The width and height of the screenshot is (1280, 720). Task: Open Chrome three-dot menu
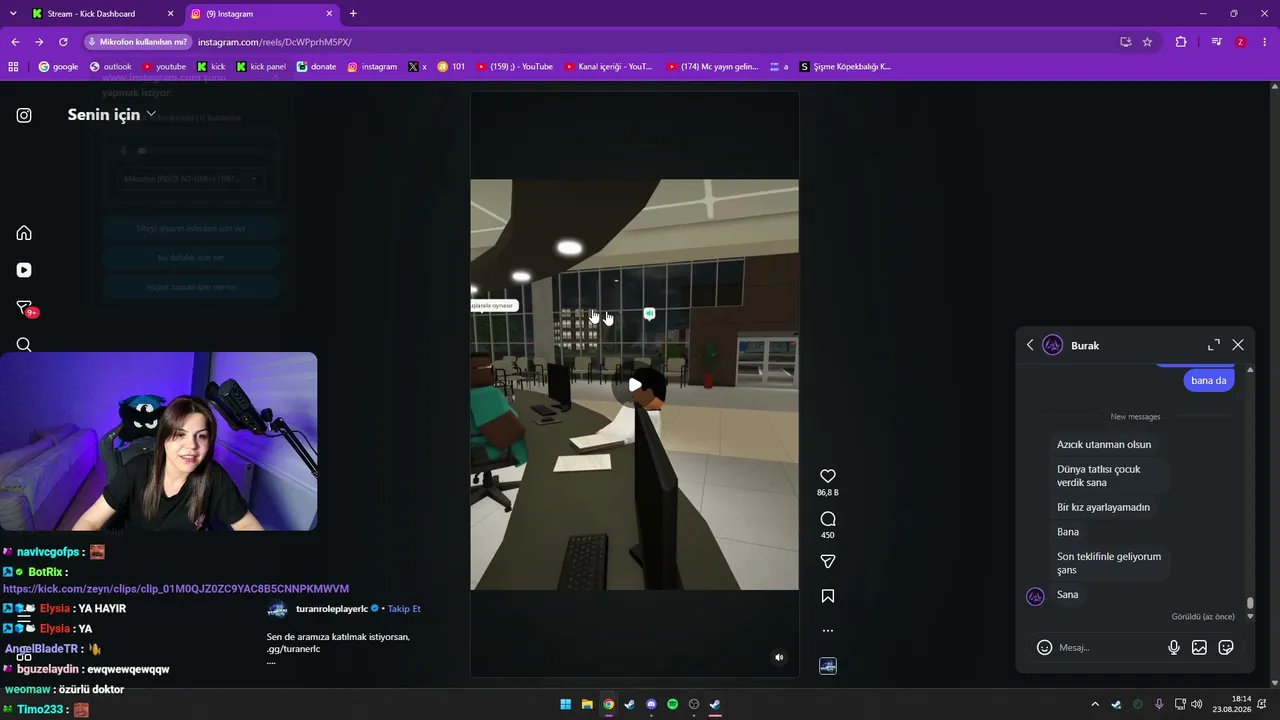[1266, 42]
